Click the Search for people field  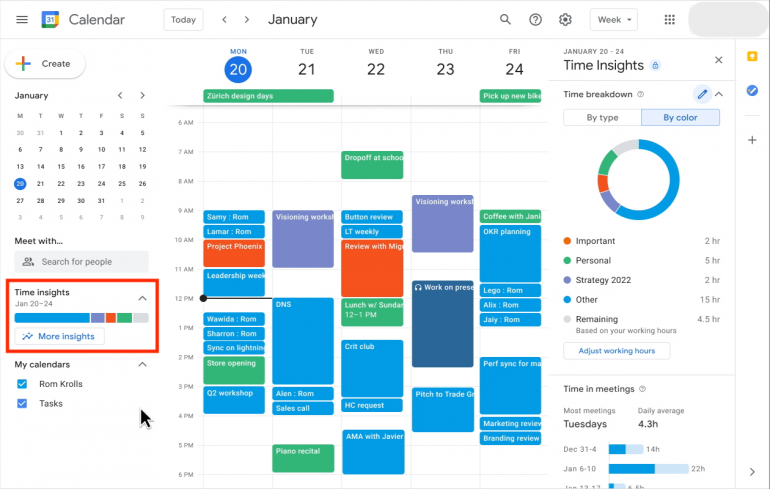pyautogui.click(x=82, y=262)
